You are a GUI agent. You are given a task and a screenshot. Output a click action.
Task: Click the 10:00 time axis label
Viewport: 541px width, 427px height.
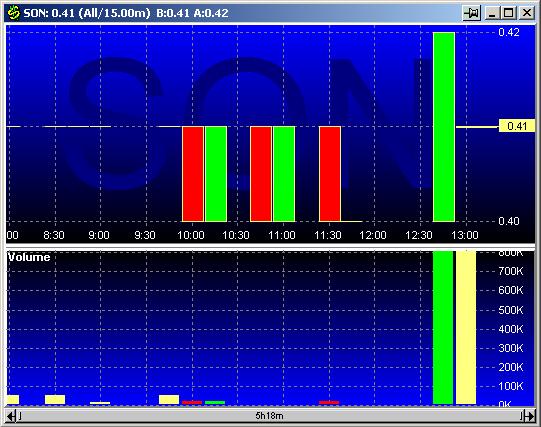coord(191,235)
